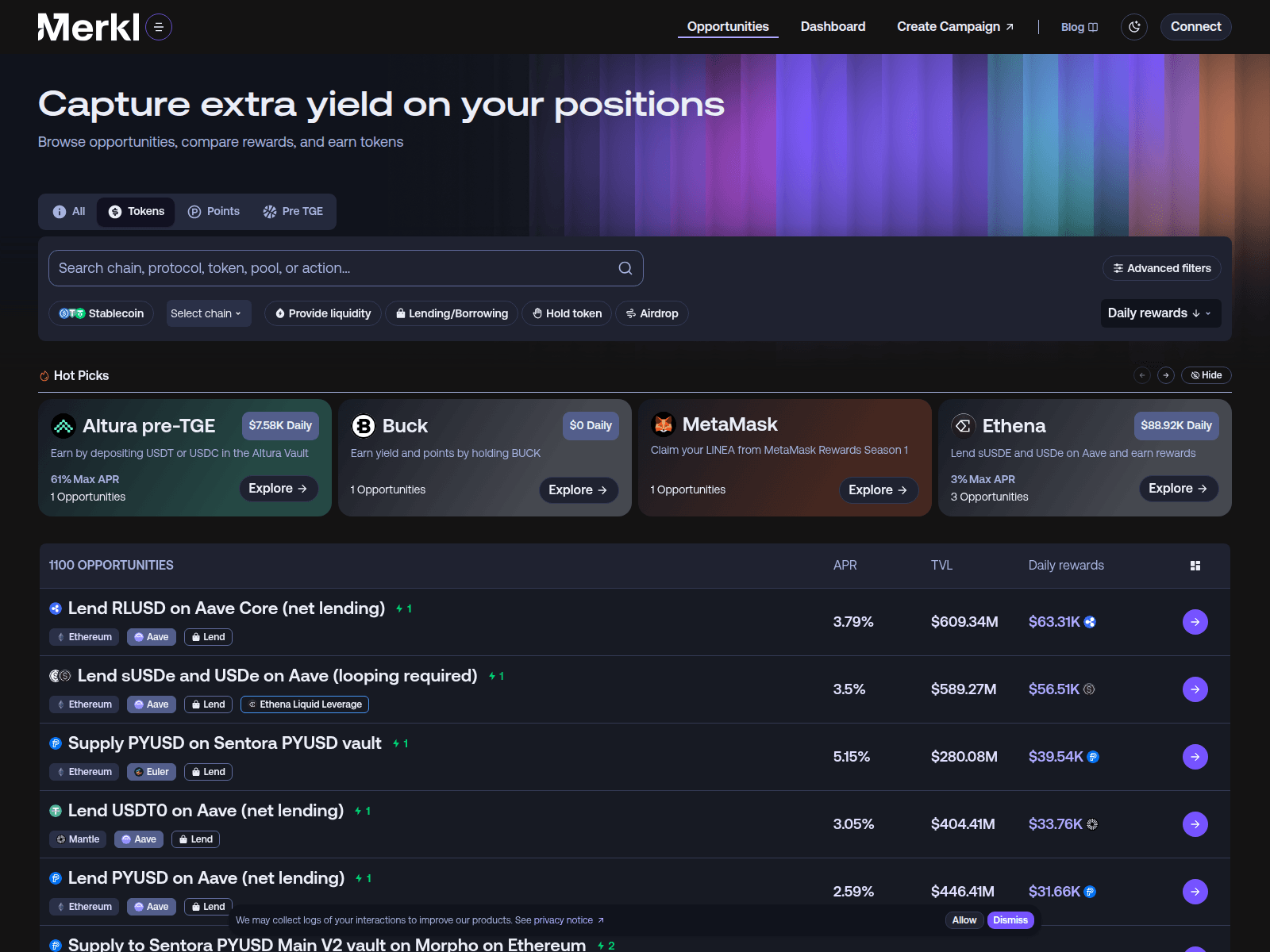Open Create Campaign link
1270x952 pixels.
pos(955,27)
